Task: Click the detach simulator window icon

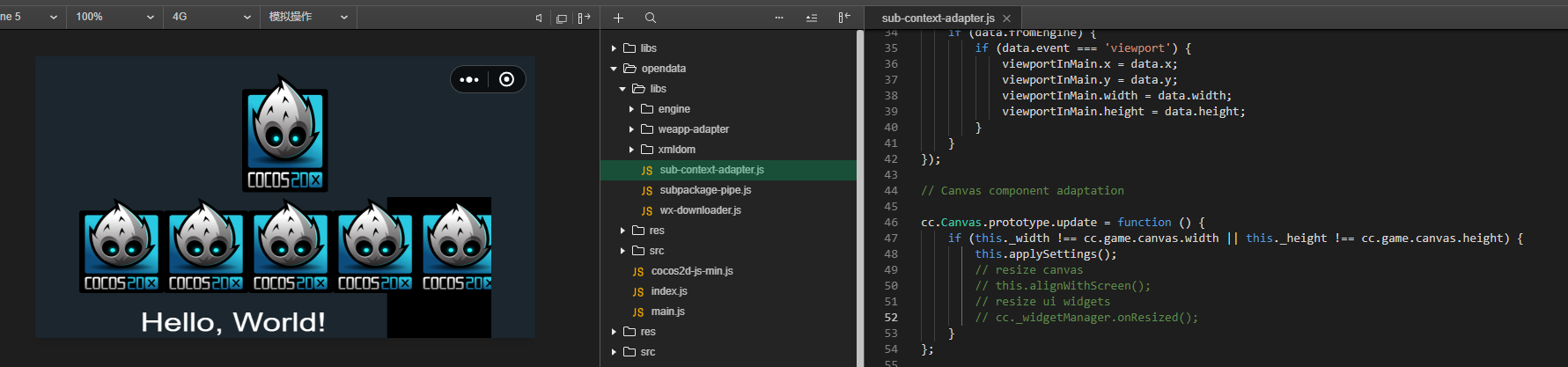Action: pyautogui.click(x=562, y=18)
